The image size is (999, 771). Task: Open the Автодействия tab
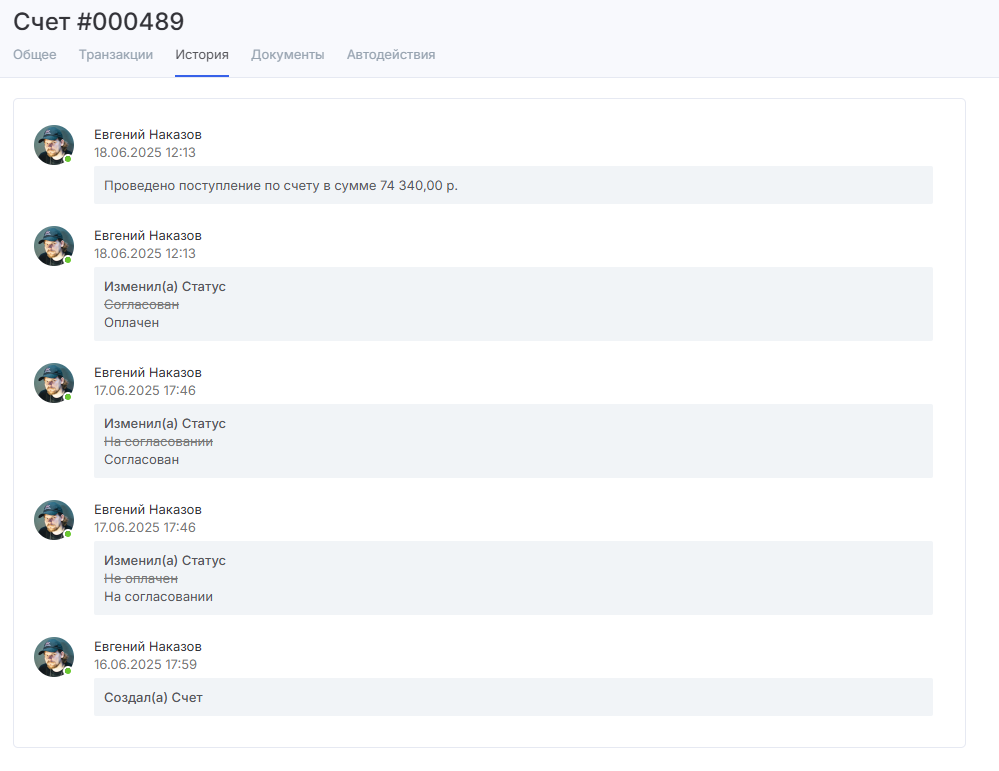click(391, 55)
